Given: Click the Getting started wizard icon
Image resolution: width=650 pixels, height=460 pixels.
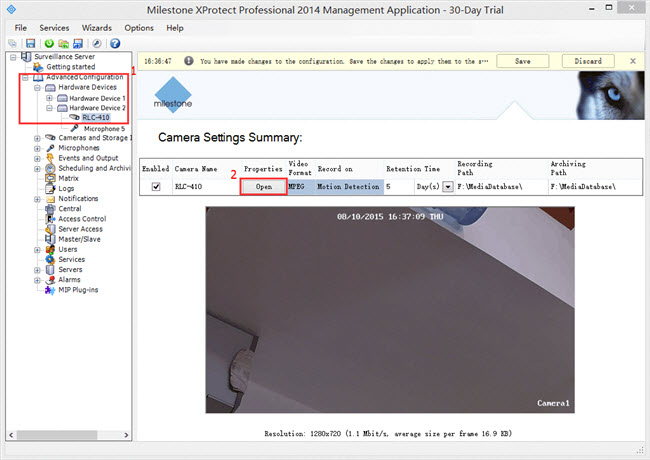Looking at the screenshot, I should point(38,67).
